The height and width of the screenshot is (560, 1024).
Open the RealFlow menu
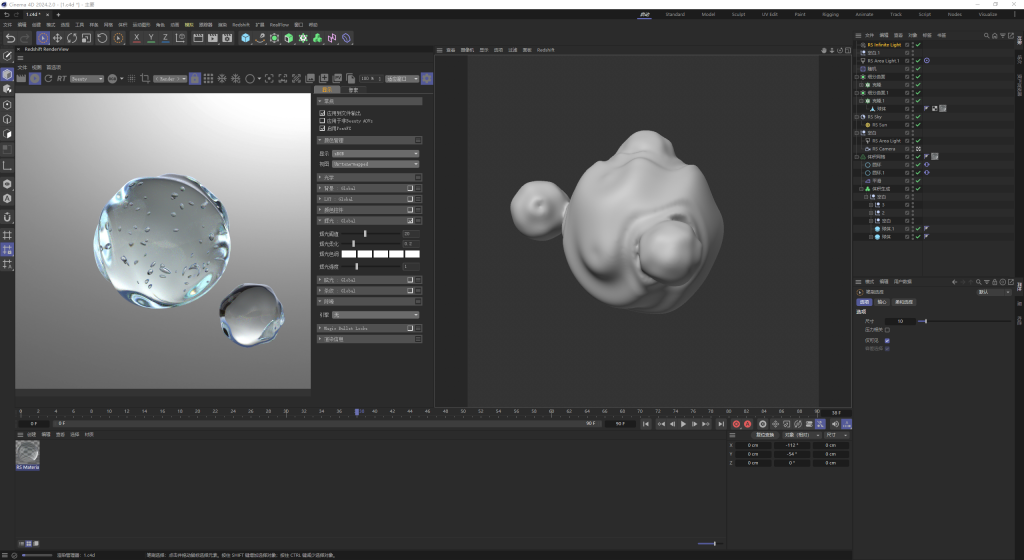[279, 25]
